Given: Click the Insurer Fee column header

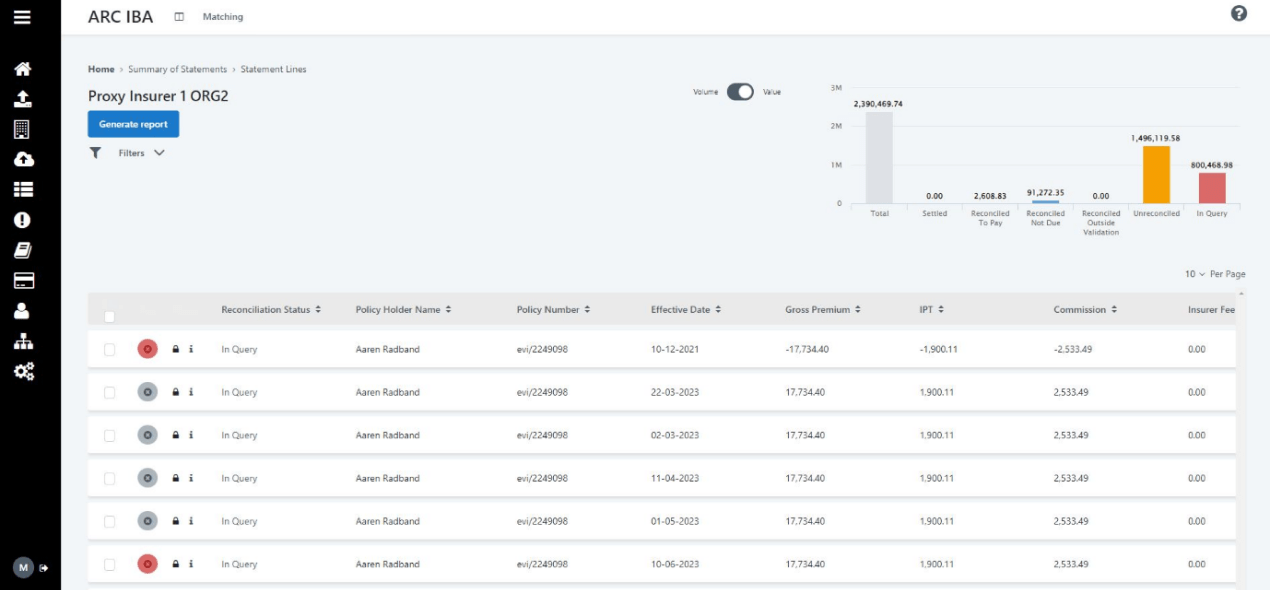Looking at the screenshot, I should [x=1211, y=310].
